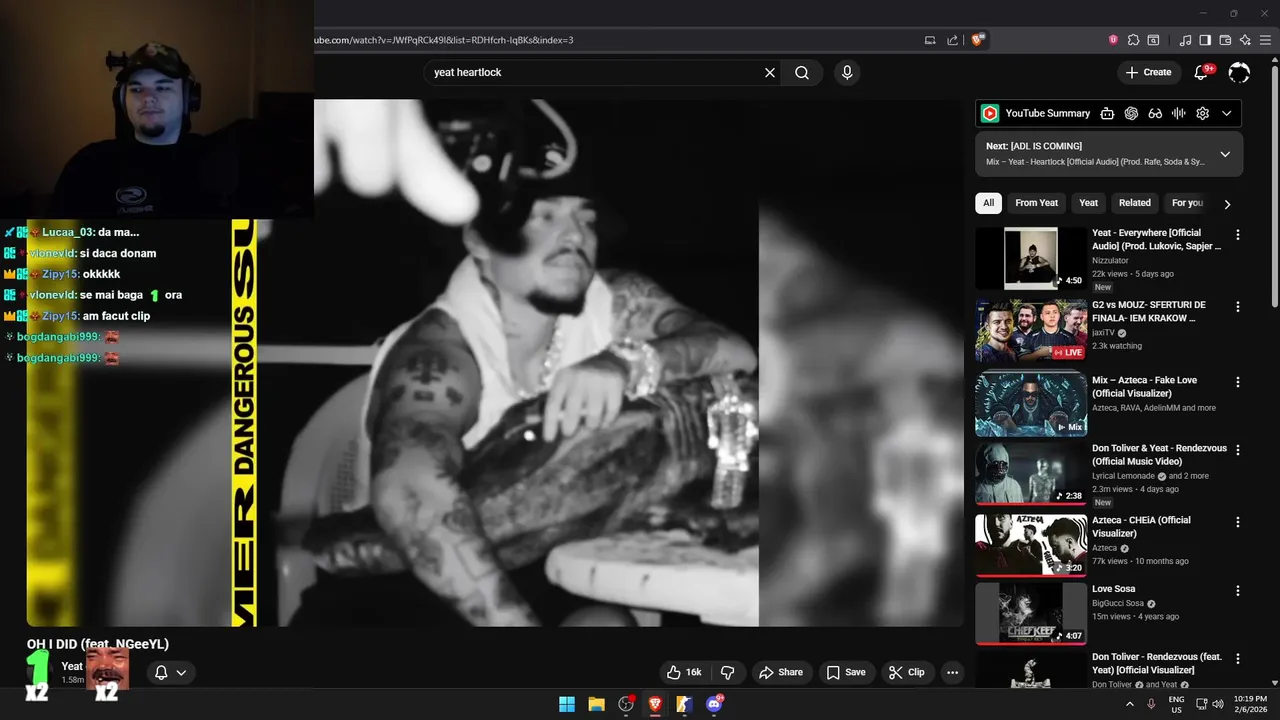Clear the YouTube search box text
Screen dimensions: 1280x720
point(770,73)
